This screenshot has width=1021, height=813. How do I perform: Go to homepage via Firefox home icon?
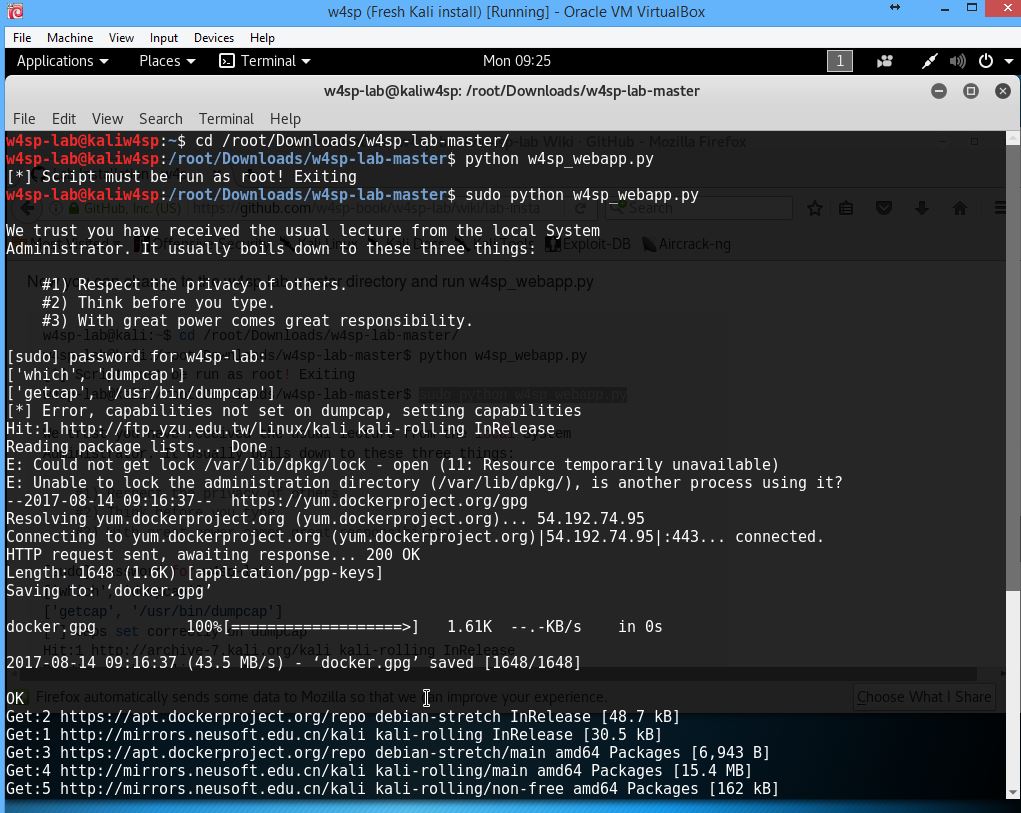point(958,208)
